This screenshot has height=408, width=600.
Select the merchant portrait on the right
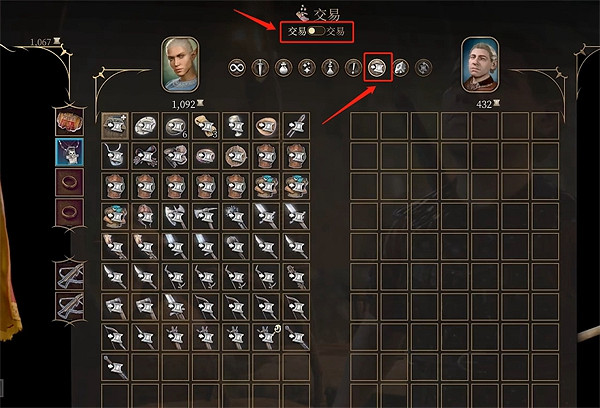(x=480, y=64)
